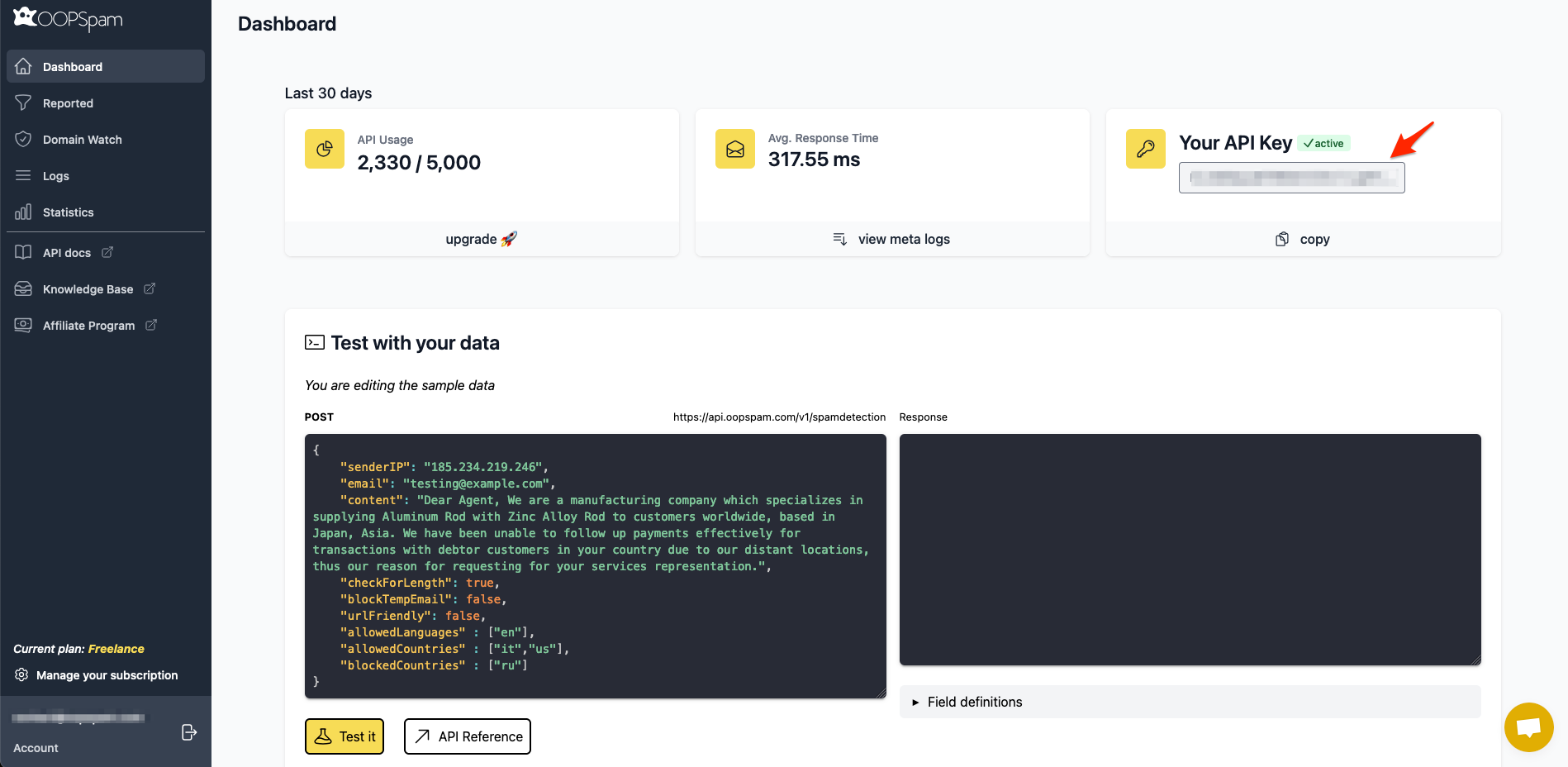The image size is (1568, 767).
Task: Click the logout icon
Action: pyautogui.click(x=189, y=732)
